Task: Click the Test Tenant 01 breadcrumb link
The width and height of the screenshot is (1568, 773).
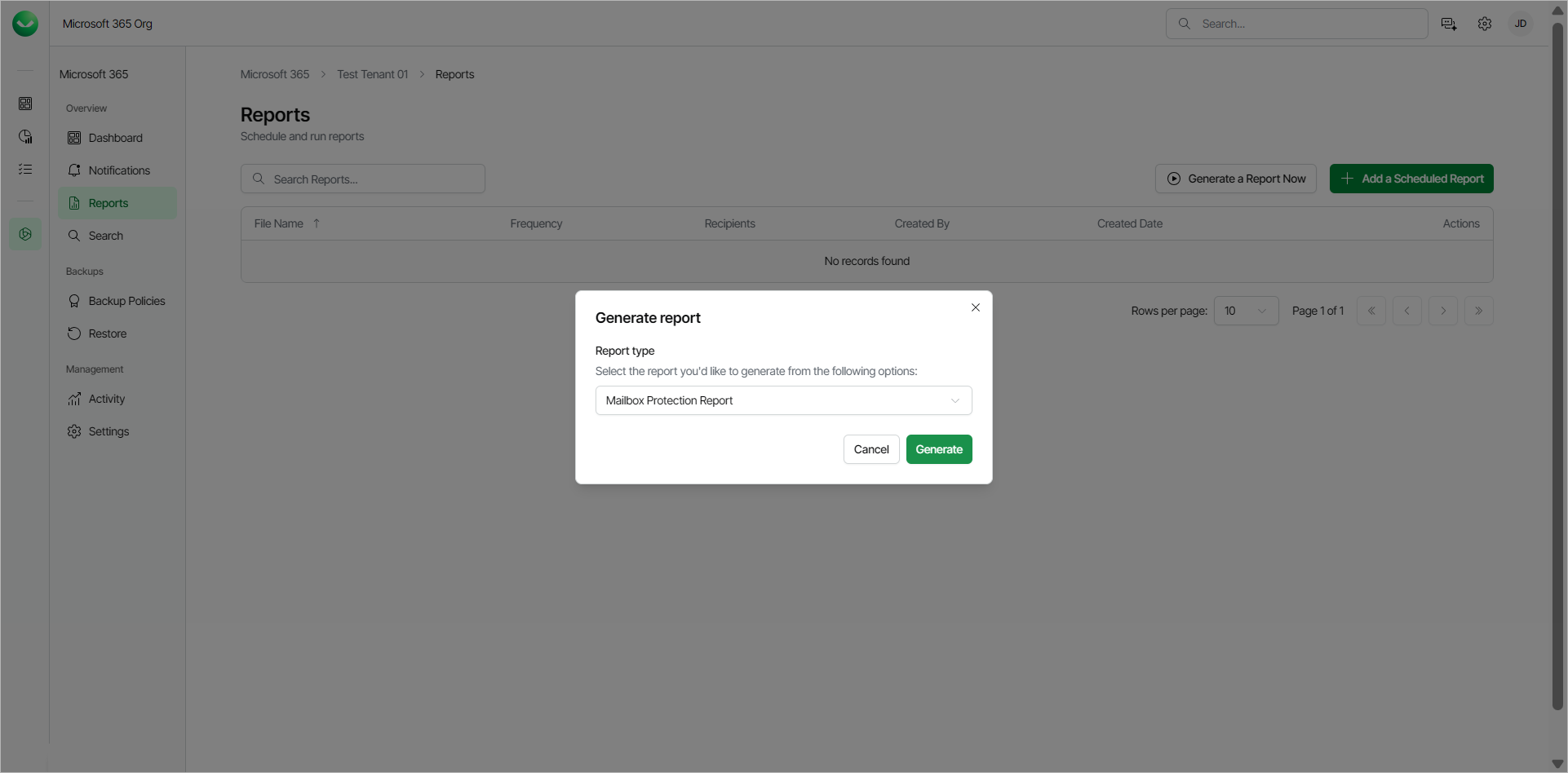Action: [372, 74]
